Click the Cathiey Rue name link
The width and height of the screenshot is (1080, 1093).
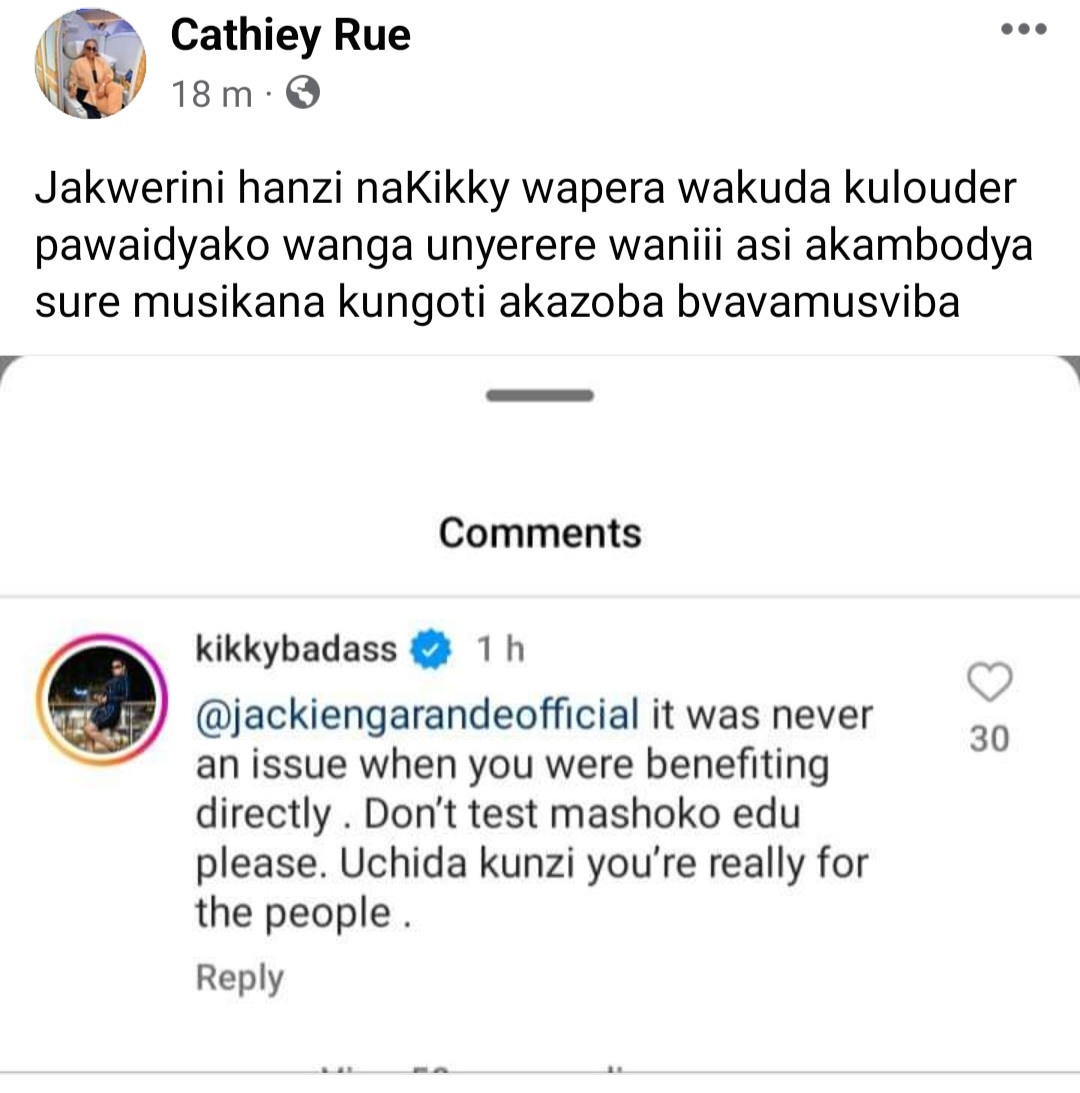click(291, 35)
